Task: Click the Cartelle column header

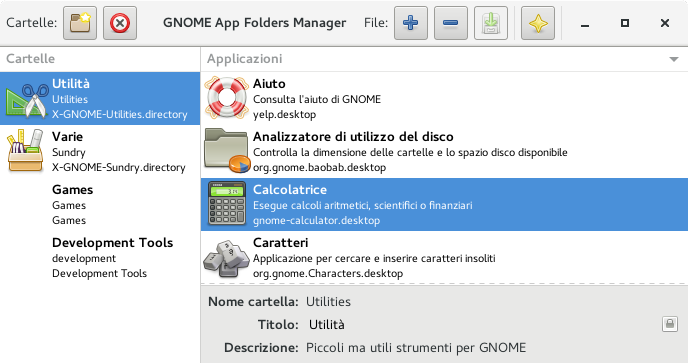Action: pos(100,59)
